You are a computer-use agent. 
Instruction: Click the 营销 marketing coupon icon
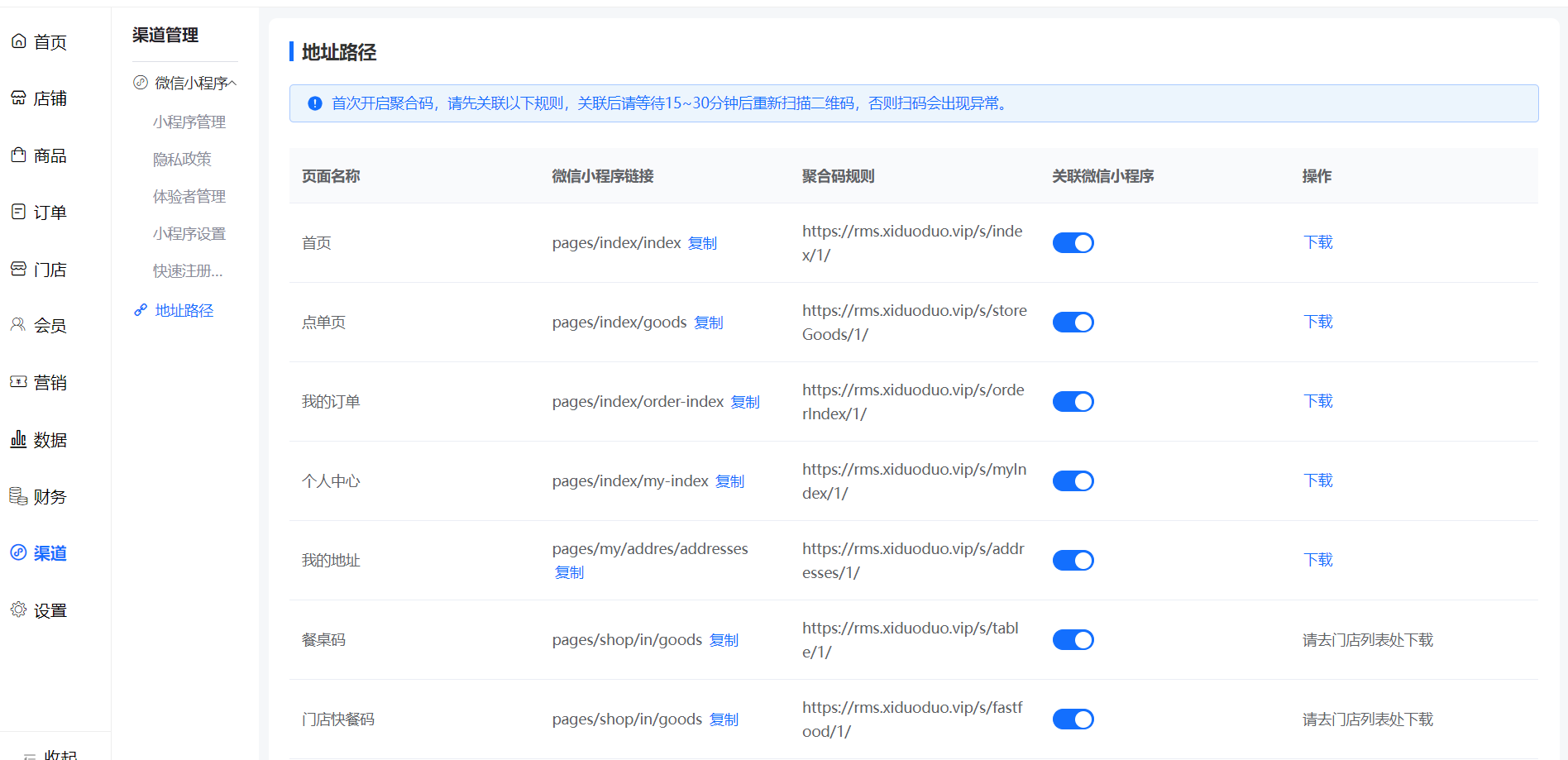(18, 382)
